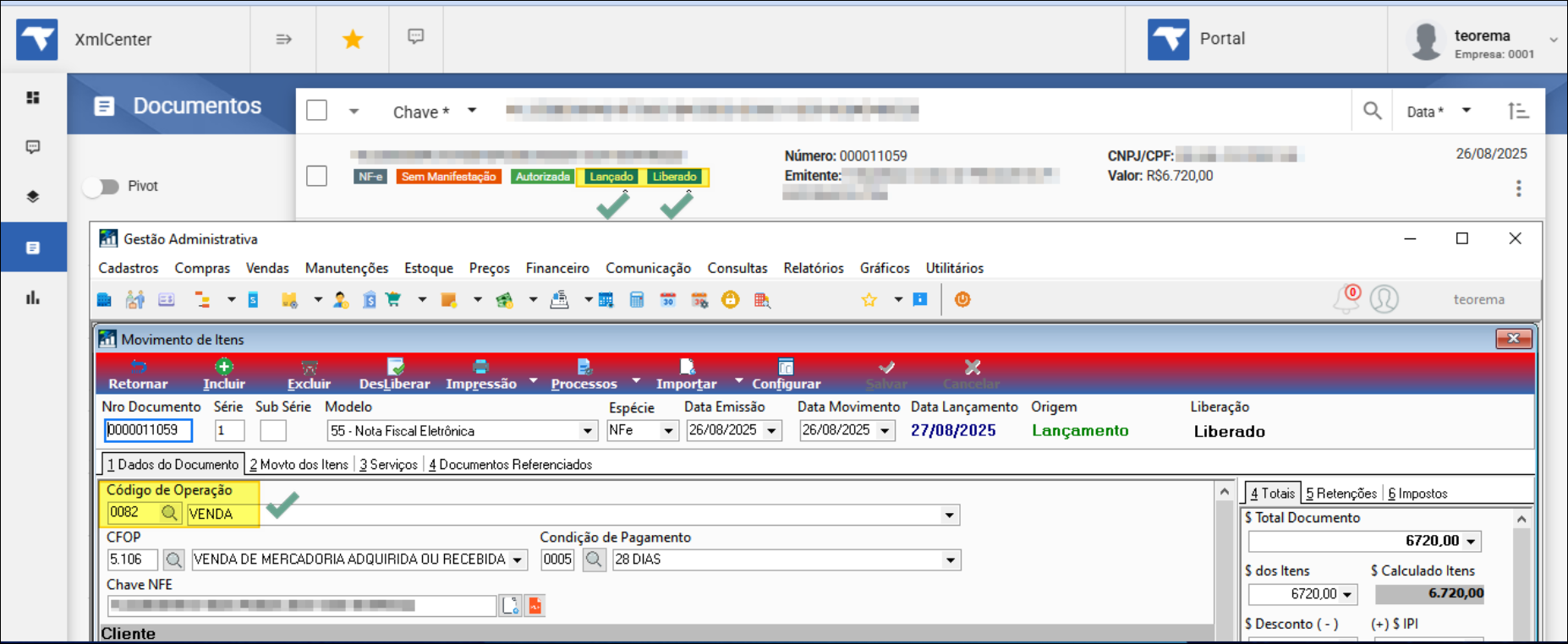The width and height of the screenshot is (1568, 644).
Task: Expand the Data sort dropdown
Action: tap(1467, 111)
